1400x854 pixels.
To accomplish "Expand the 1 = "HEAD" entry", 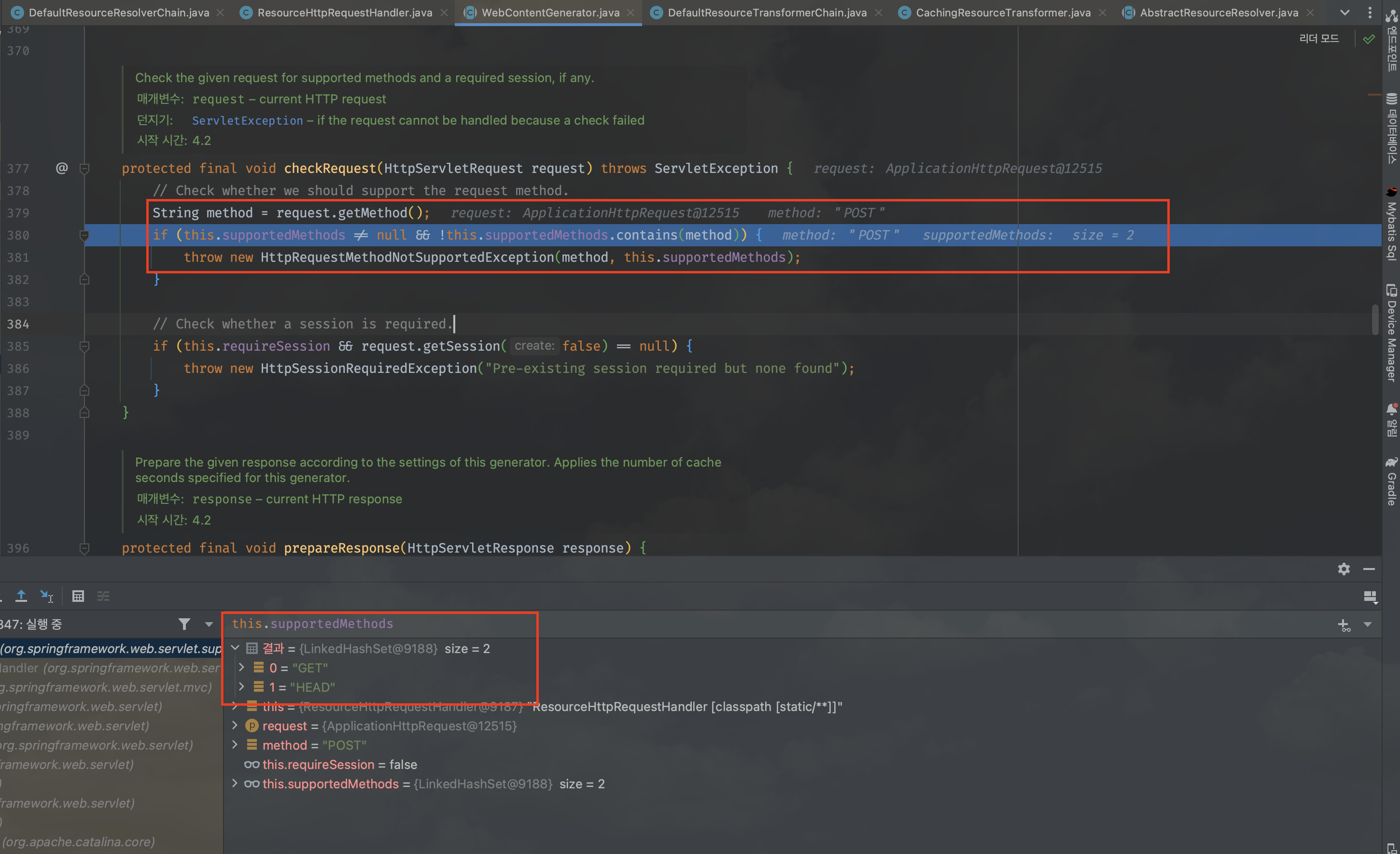I will pyautogui.click(x=241, y=687).
